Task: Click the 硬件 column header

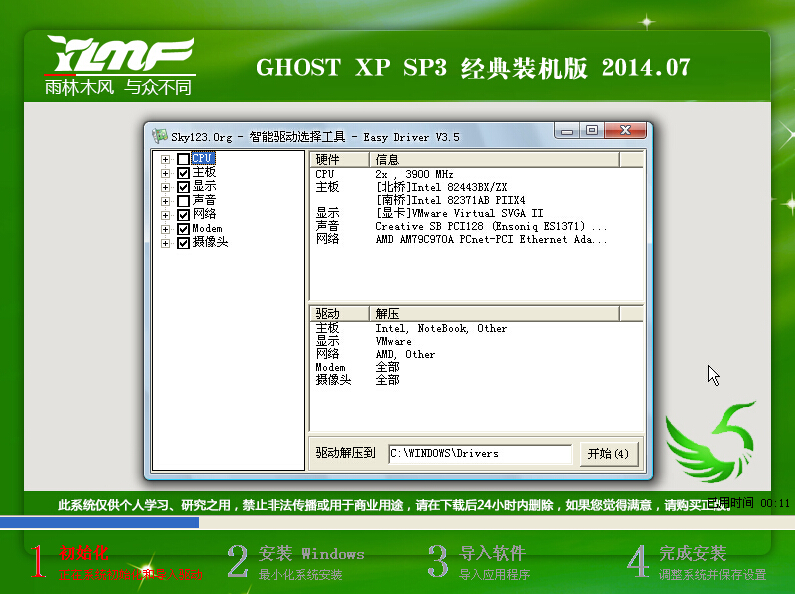Action: 339,160
